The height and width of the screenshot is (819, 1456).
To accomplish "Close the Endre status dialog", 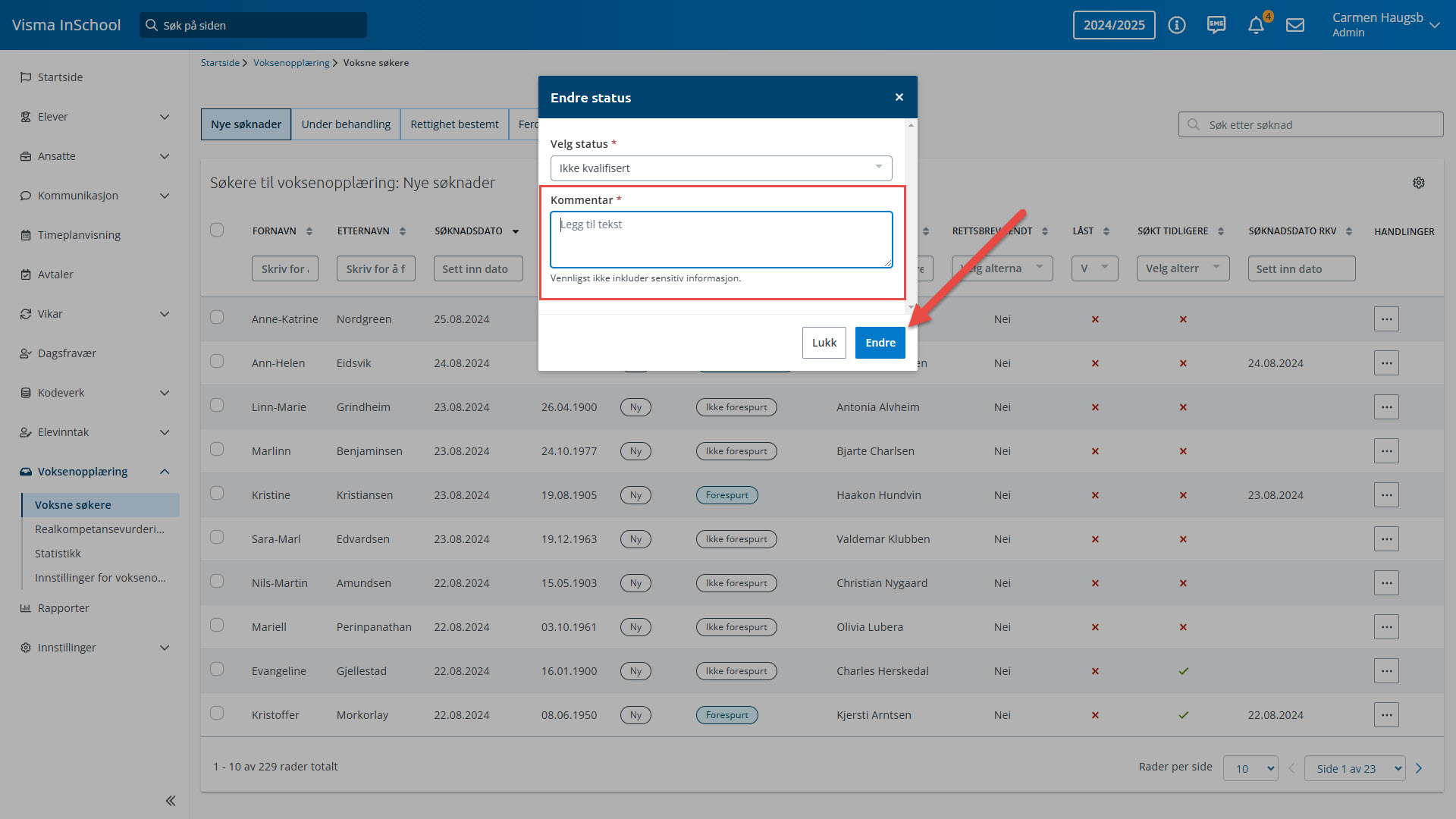I will click(x=899, y=97).
